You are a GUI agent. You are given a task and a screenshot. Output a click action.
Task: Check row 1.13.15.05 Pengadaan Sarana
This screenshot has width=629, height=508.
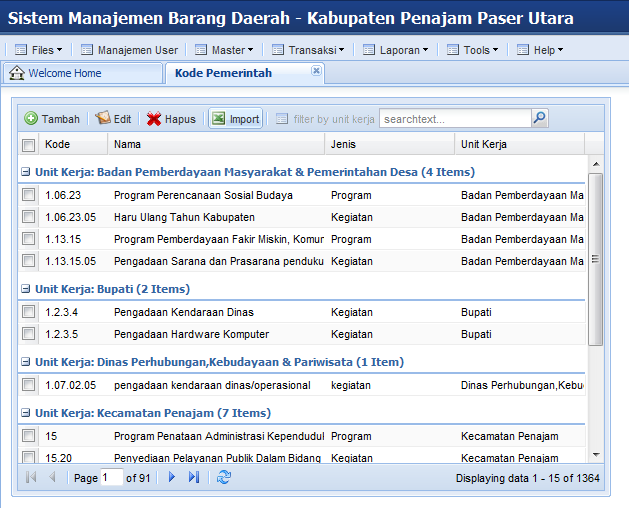(28, 261)
